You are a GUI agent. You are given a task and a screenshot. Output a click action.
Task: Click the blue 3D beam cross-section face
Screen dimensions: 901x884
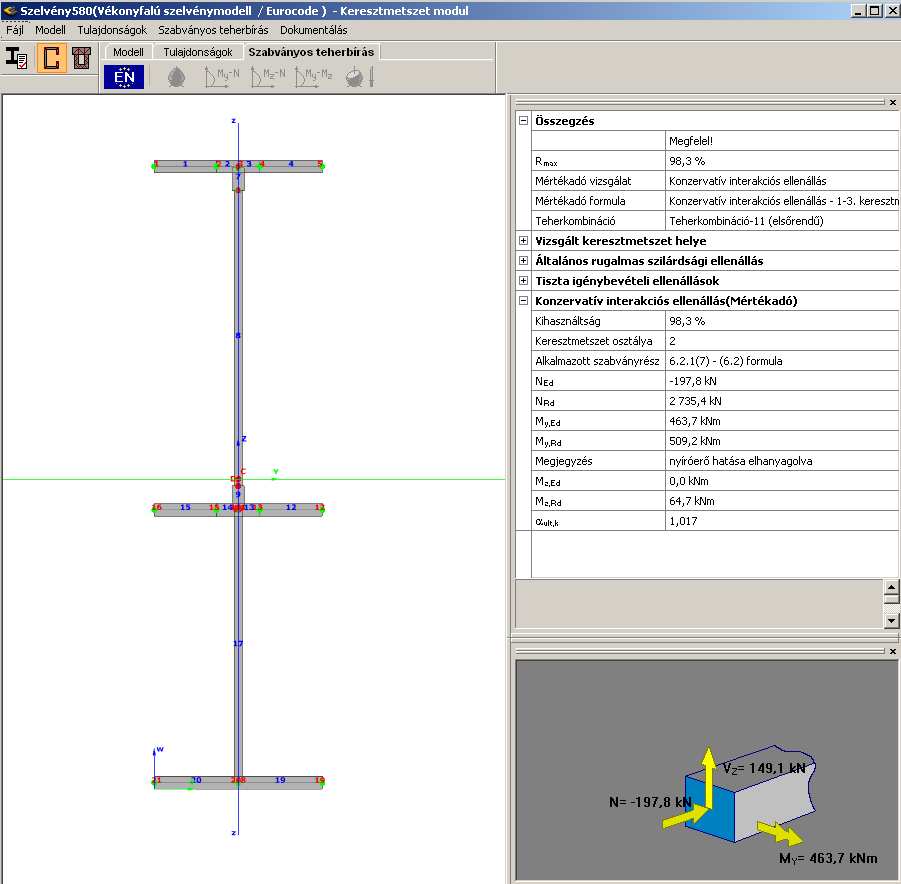point(710,810)
